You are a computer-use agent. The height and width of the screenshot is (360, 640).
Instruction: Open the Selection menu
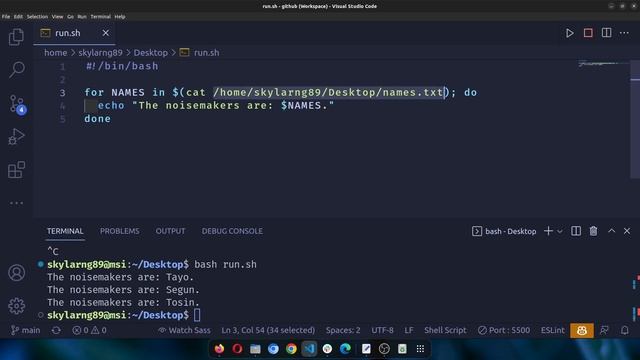(37, 17)
